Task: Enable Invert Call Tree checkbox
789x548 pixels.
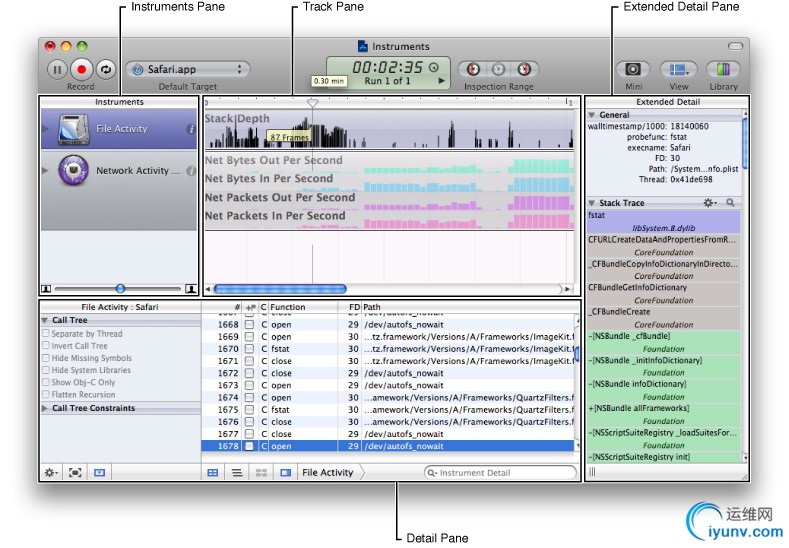Action: [46, 345]
